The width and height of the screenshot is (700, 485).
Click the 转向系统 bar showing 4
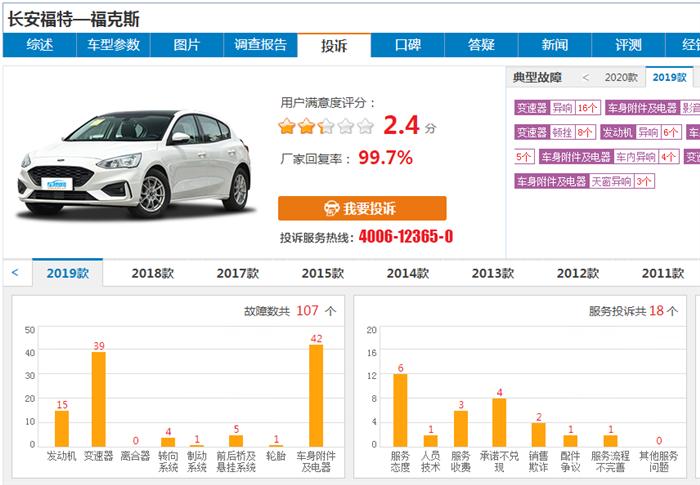tap(168, 442)
